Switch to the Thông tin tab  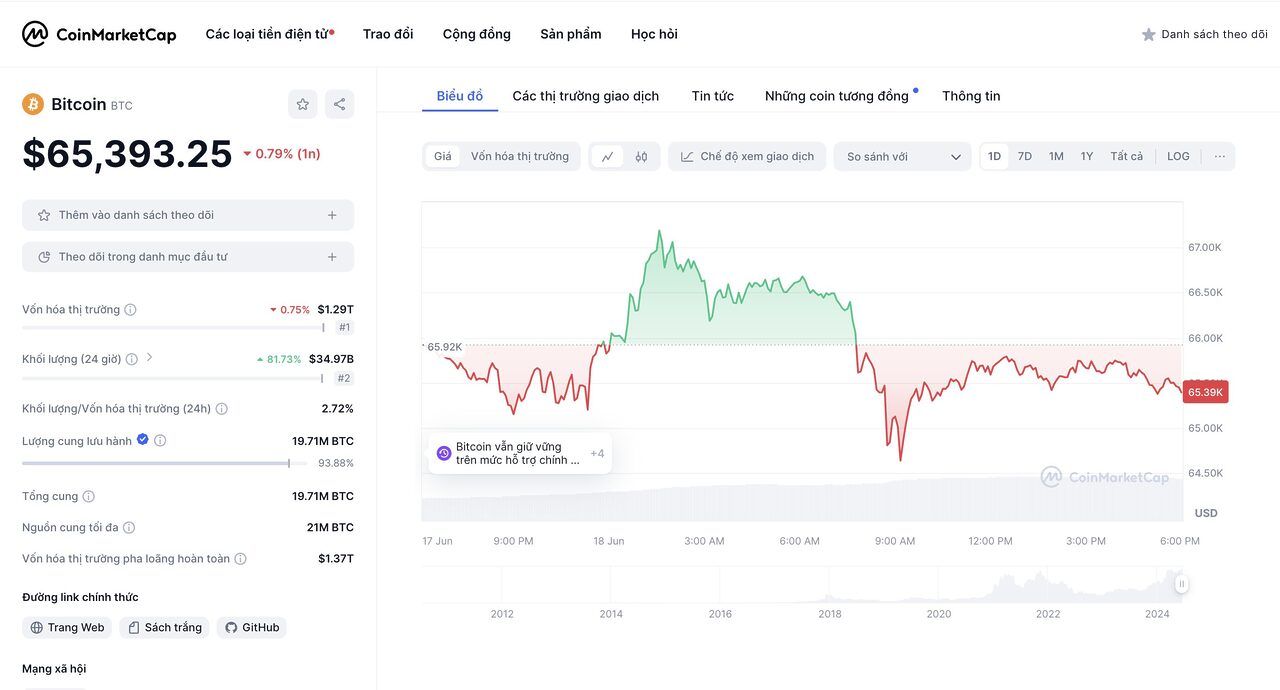click(971, 96)
